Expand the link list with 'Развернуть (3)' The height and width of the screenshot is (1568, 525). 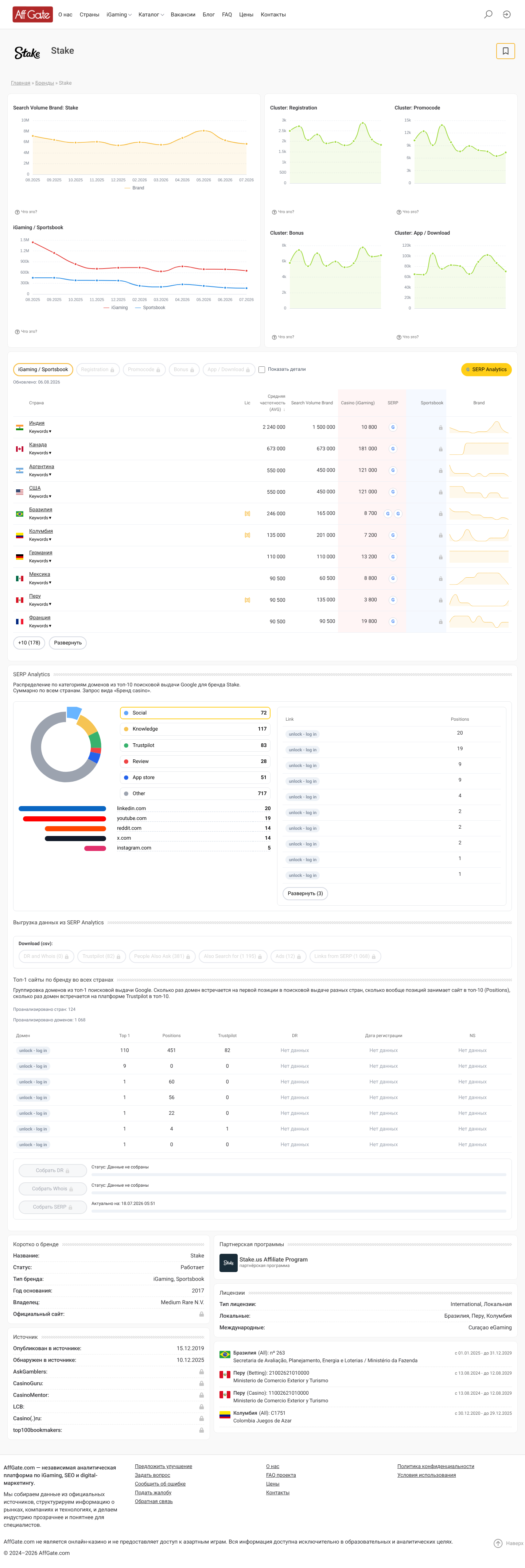tap(306, 894)
